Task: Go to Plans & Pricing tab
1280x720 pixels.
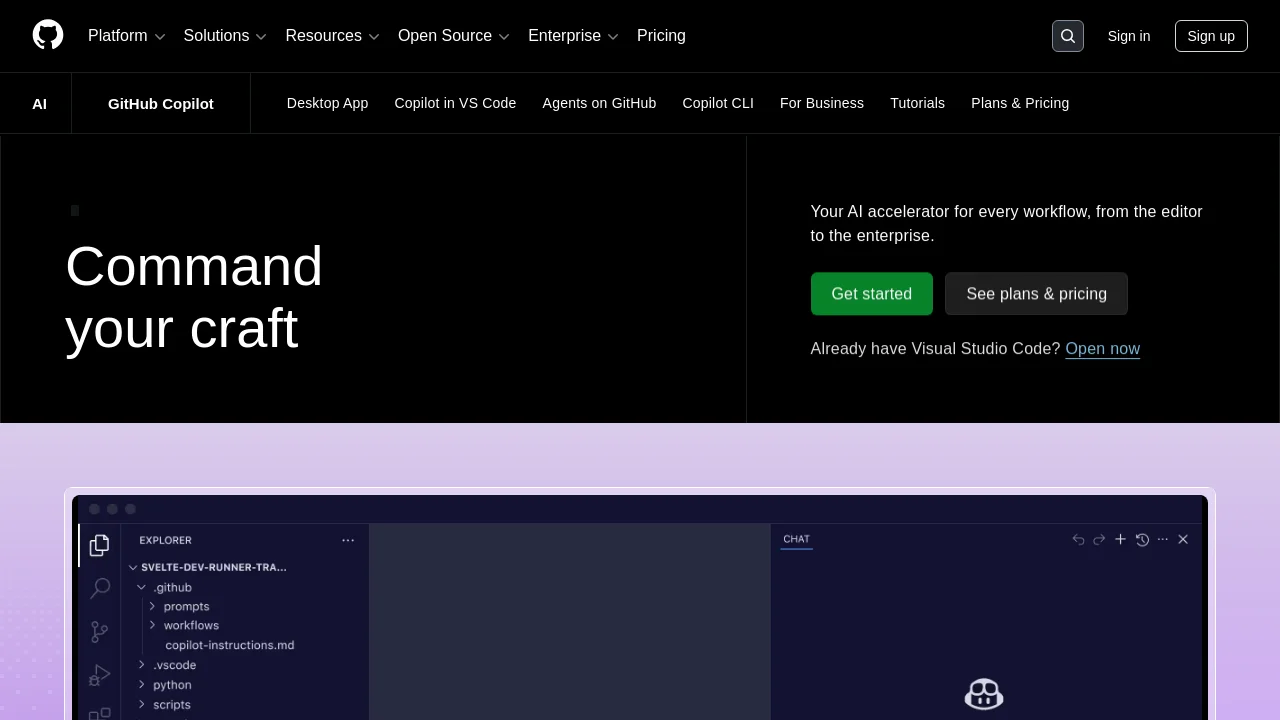Action: (1020, 103)
